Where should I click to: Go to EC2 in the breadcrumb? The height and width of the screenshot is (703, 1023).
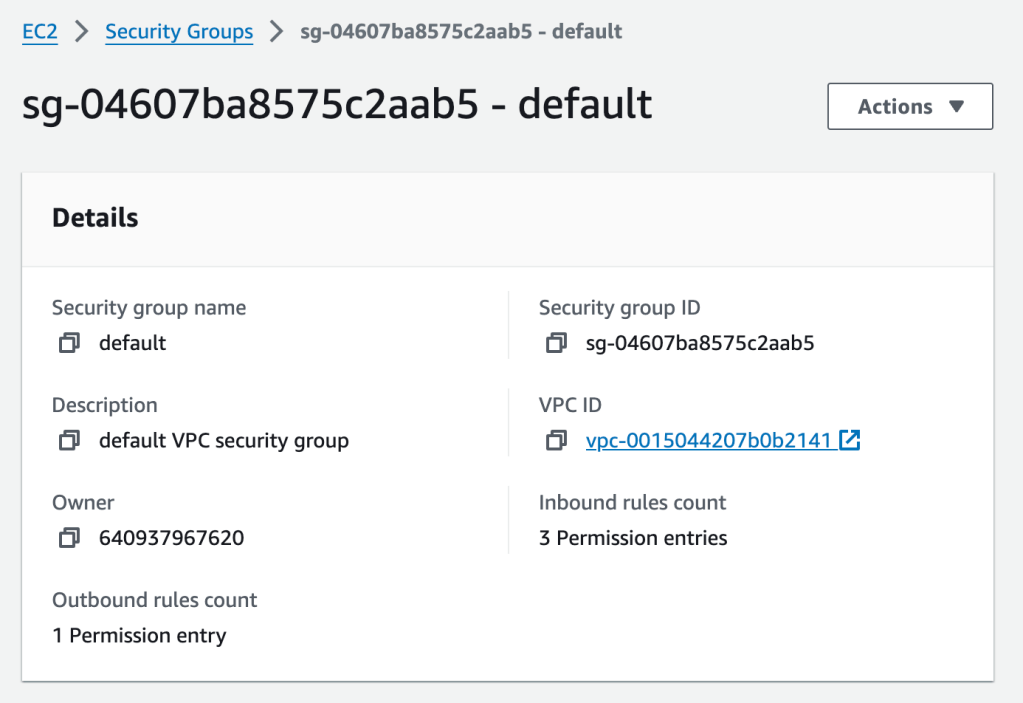pos(40,31)
